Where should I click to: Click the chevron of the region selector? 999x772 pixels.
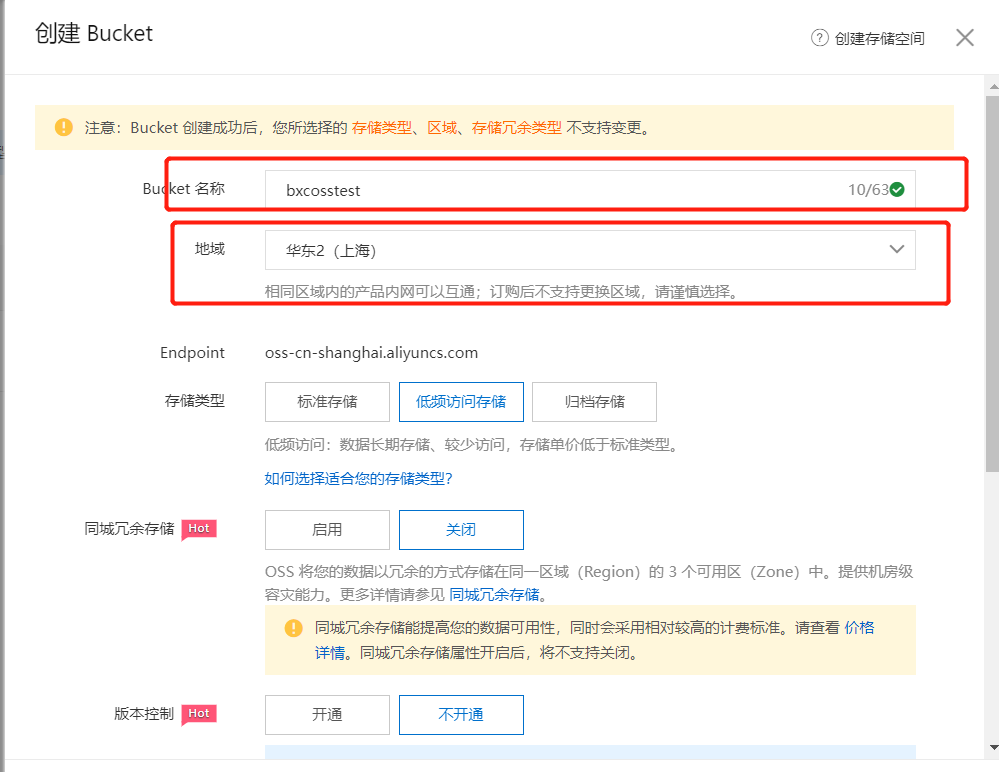(x=896, y=249)
